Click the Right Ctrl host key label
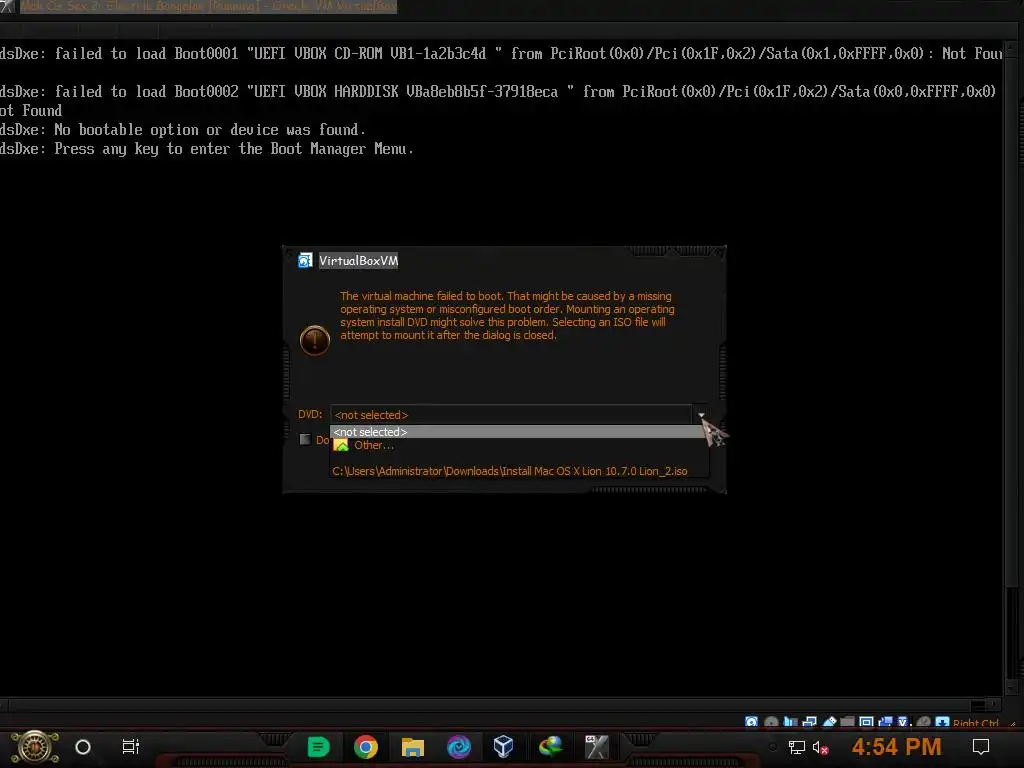The height and width of the screenshot is (768, 1024). click(x=976, y=723)
